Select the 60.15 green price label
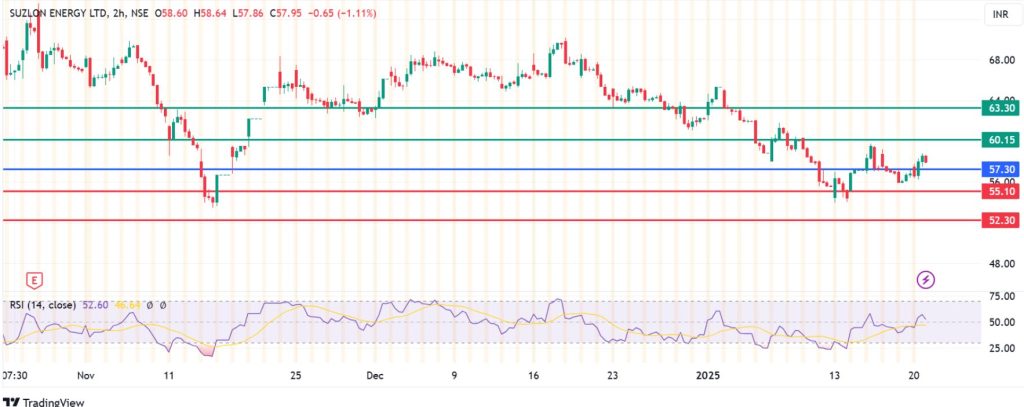Viewport: 1024px width, 407px height. [1001, 140]
